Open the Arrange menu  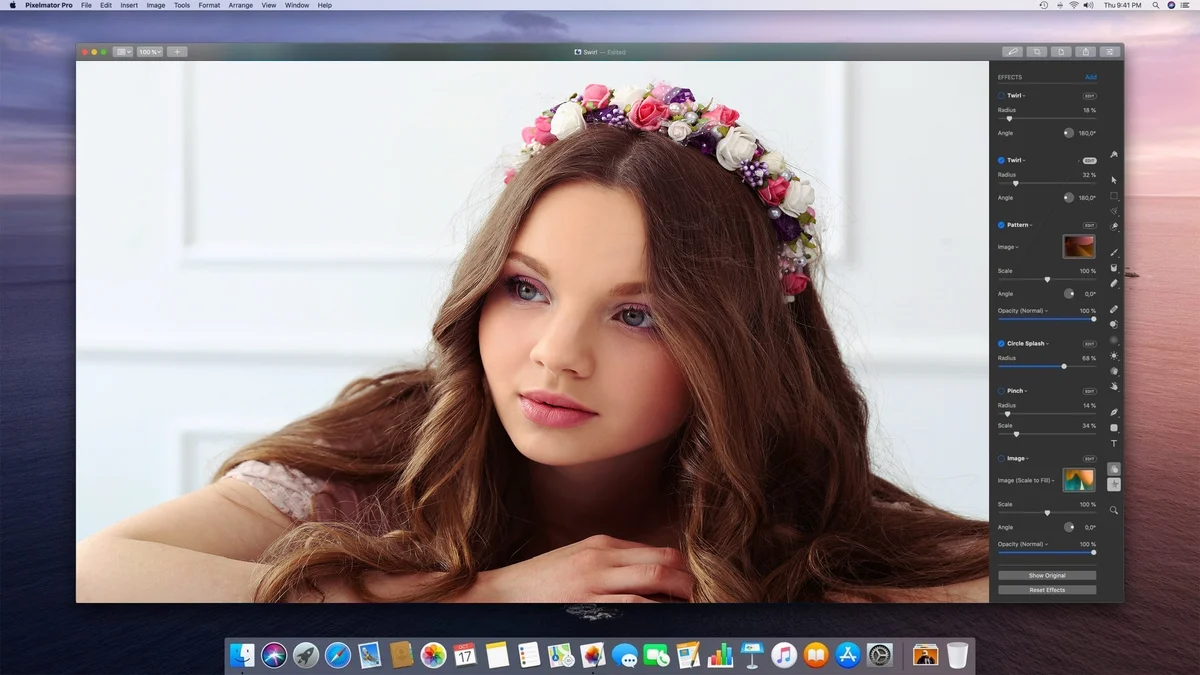241,5
